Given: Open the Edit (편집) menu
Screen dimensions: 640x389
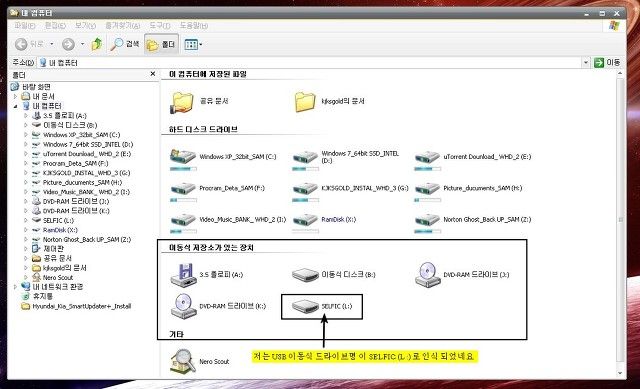Looking at the screenshot, I should (x=55, y=26).
